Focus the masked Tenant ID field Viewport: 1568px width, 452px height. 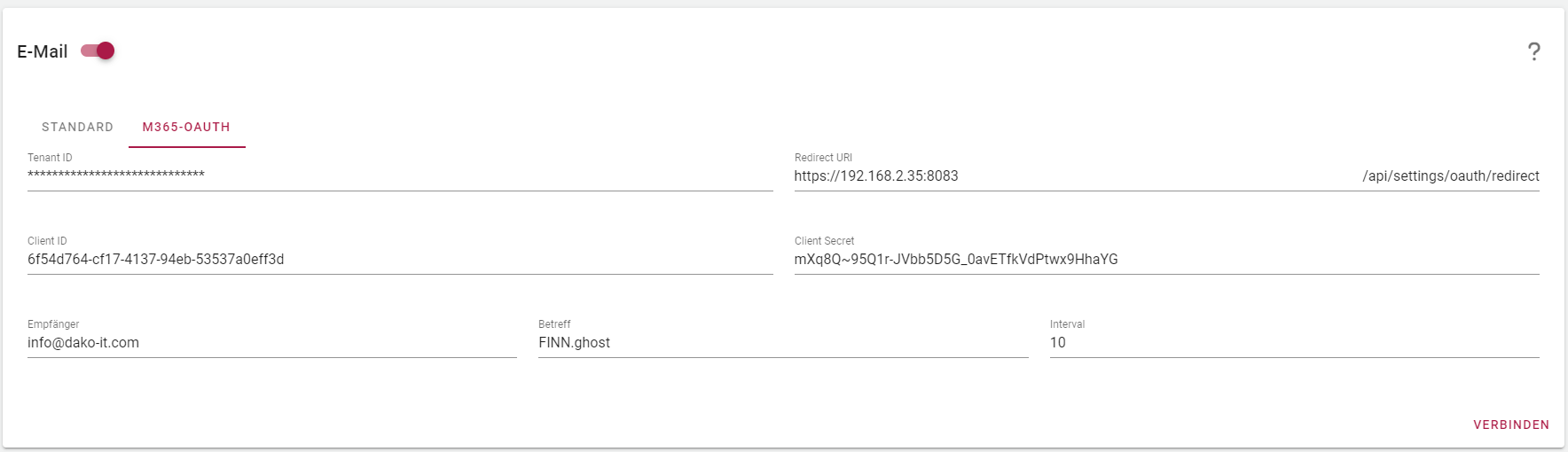click(400, 175)
